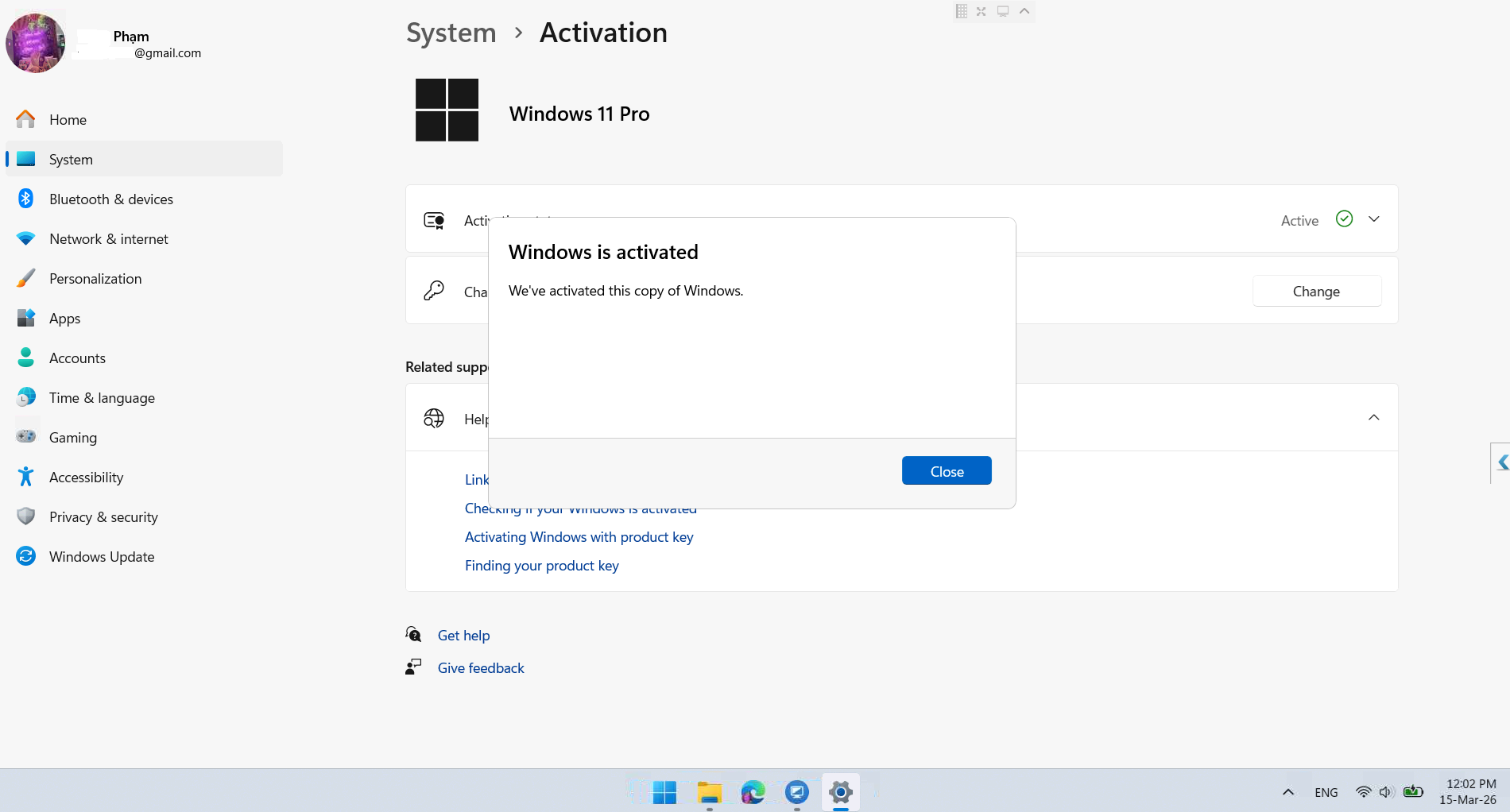This screenshot has height=812, width=1510.
Task: Open the clock showing 12:02 PM
Action: pos(1468,791)
